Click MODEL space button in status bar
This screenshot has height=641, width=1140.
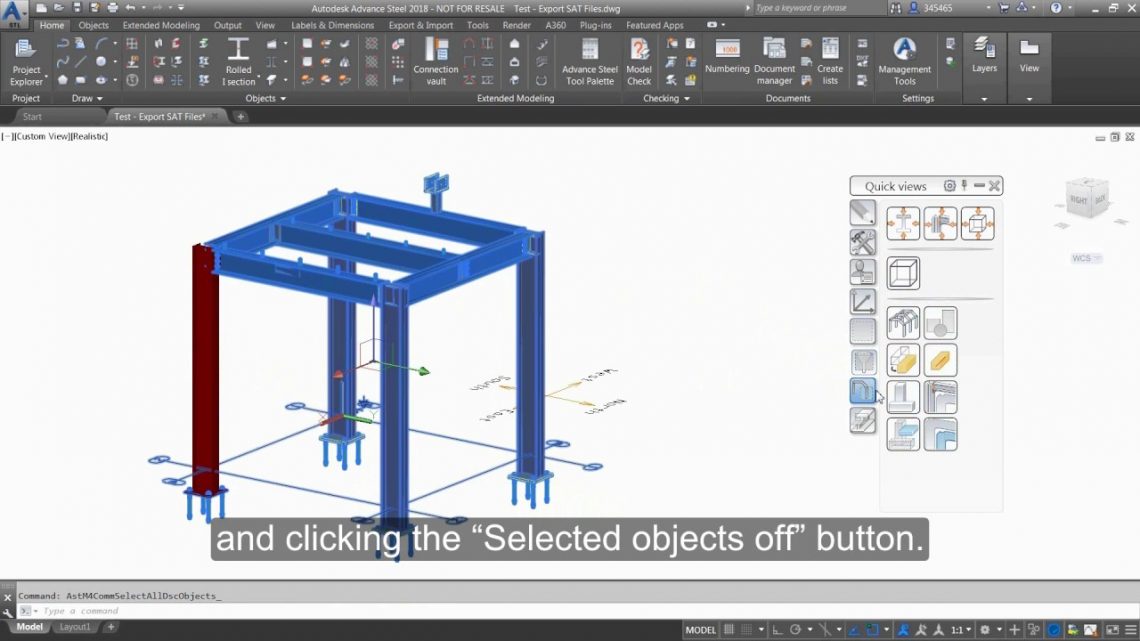[700, 629]
